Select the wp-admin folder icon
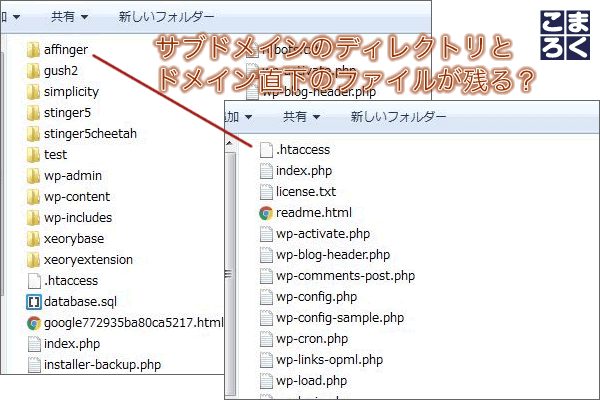 (33, 176)
